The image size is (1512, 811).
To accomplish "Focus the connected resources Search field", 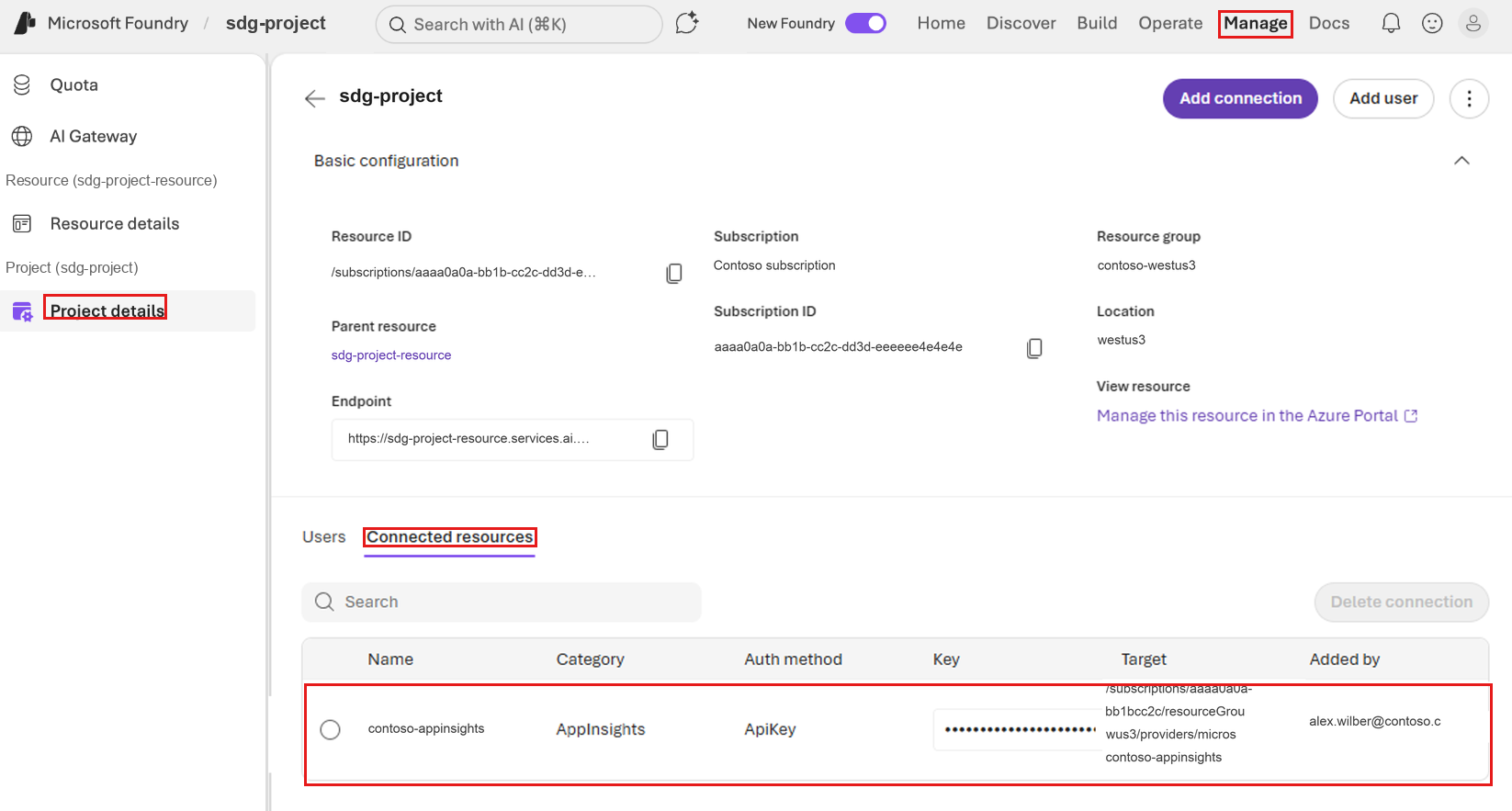I will (x=502, y=602).
